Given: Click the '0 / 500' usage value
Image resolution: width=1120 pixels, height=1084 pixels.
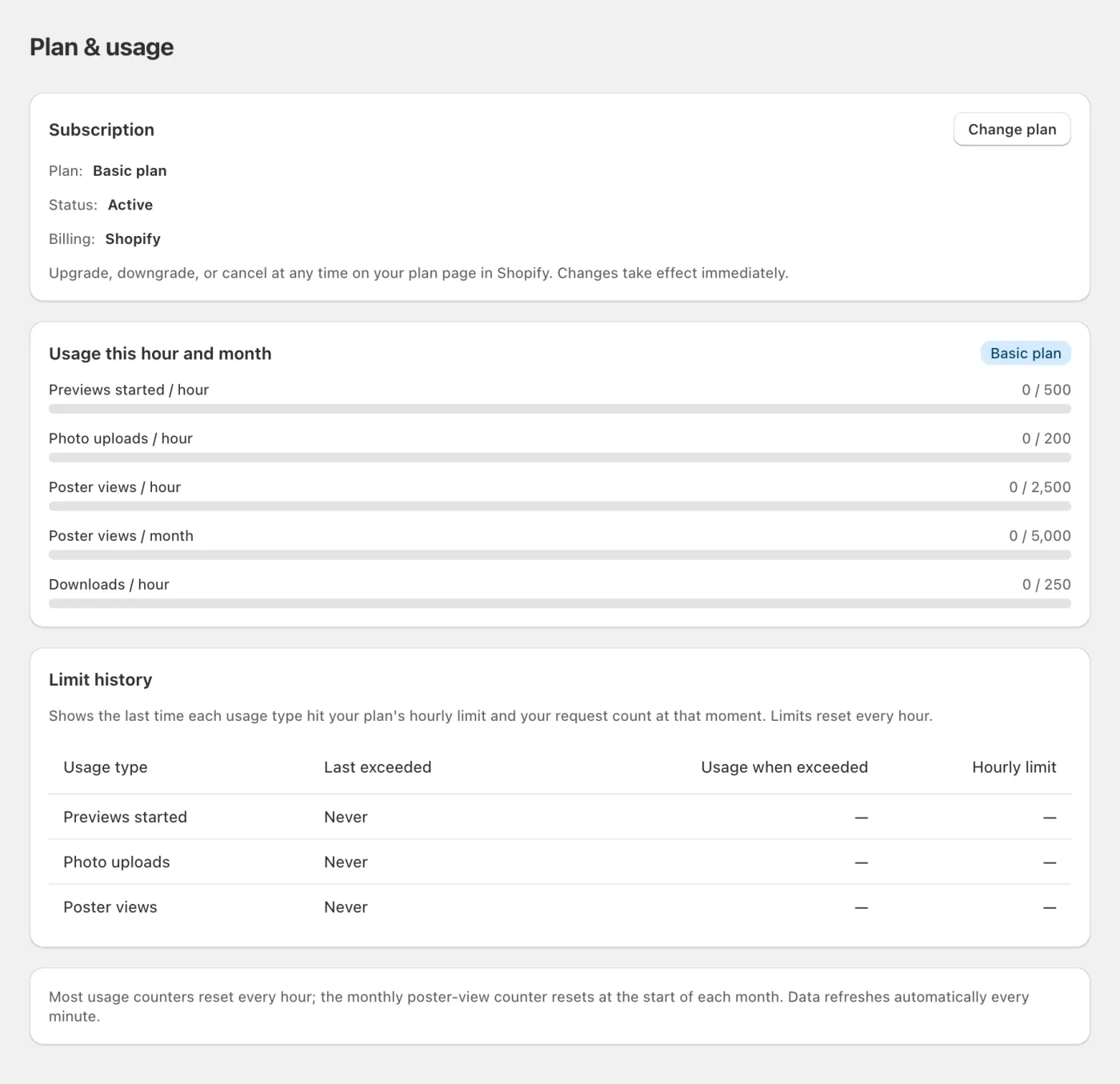Looking at the screenshot, I should (x=1046, y=390).
